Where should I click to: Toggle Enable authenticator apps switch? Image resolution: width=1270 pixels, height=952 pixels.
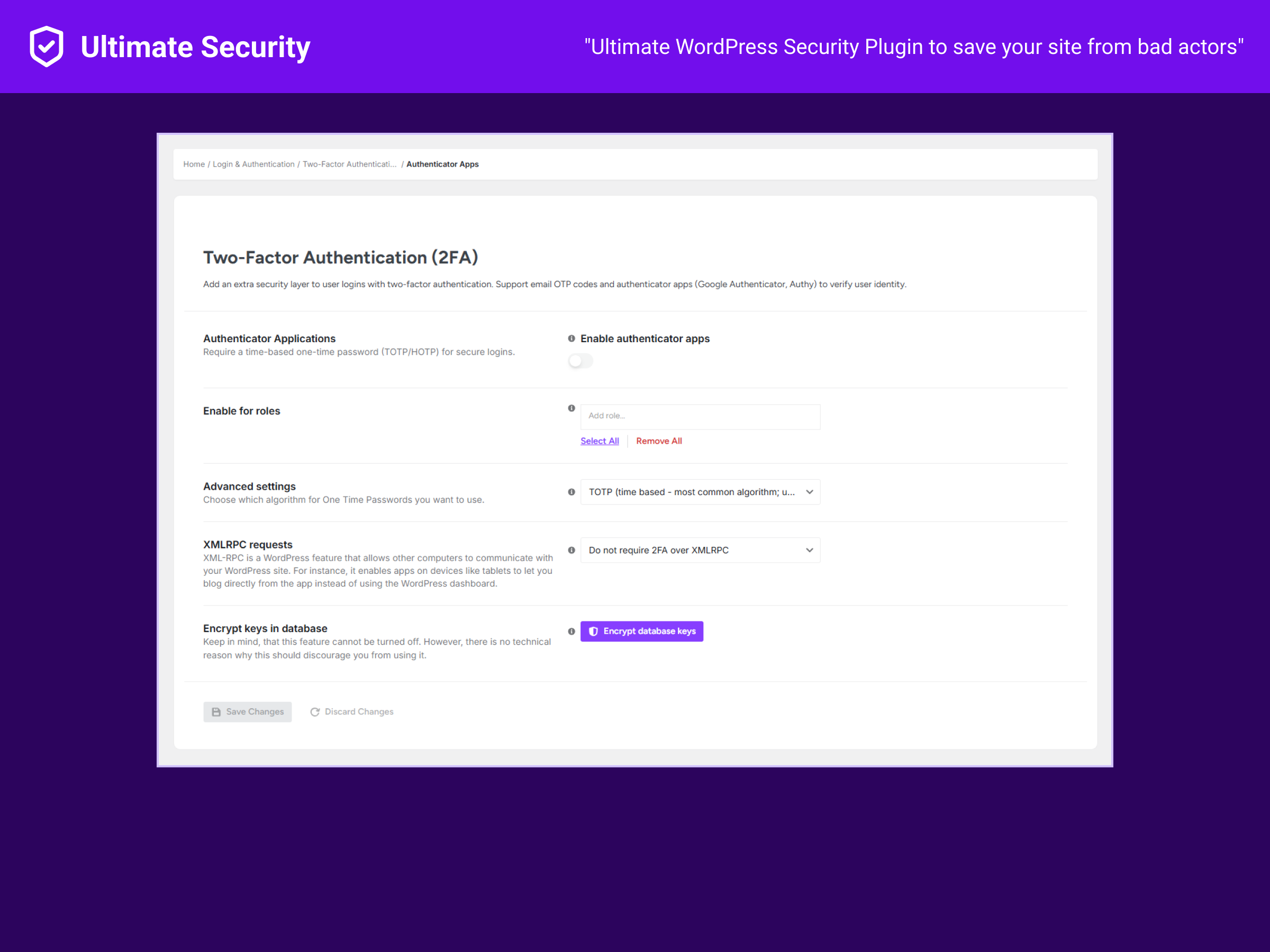coord(580,361)
